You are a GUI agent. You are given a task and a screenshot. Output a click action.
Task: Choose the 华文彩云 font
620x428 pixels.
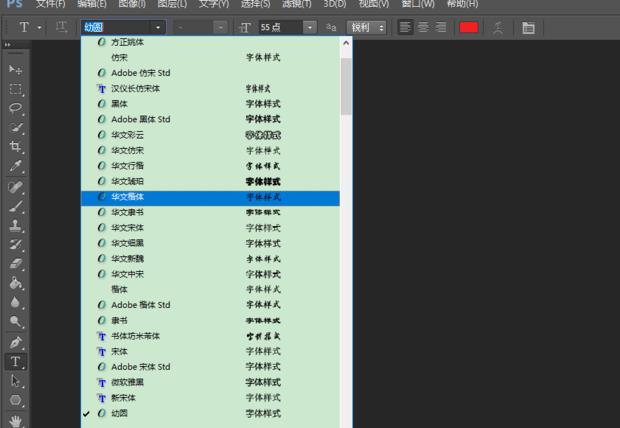click(210, 135)
